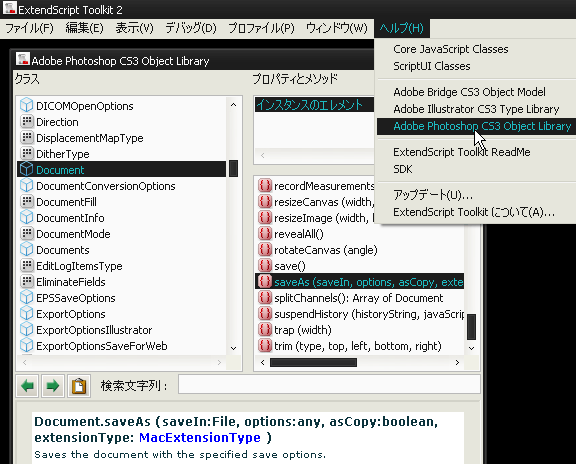Click the methods list horizontal scroll thumb
The image size is (576, 464).
tap(313, 363)
